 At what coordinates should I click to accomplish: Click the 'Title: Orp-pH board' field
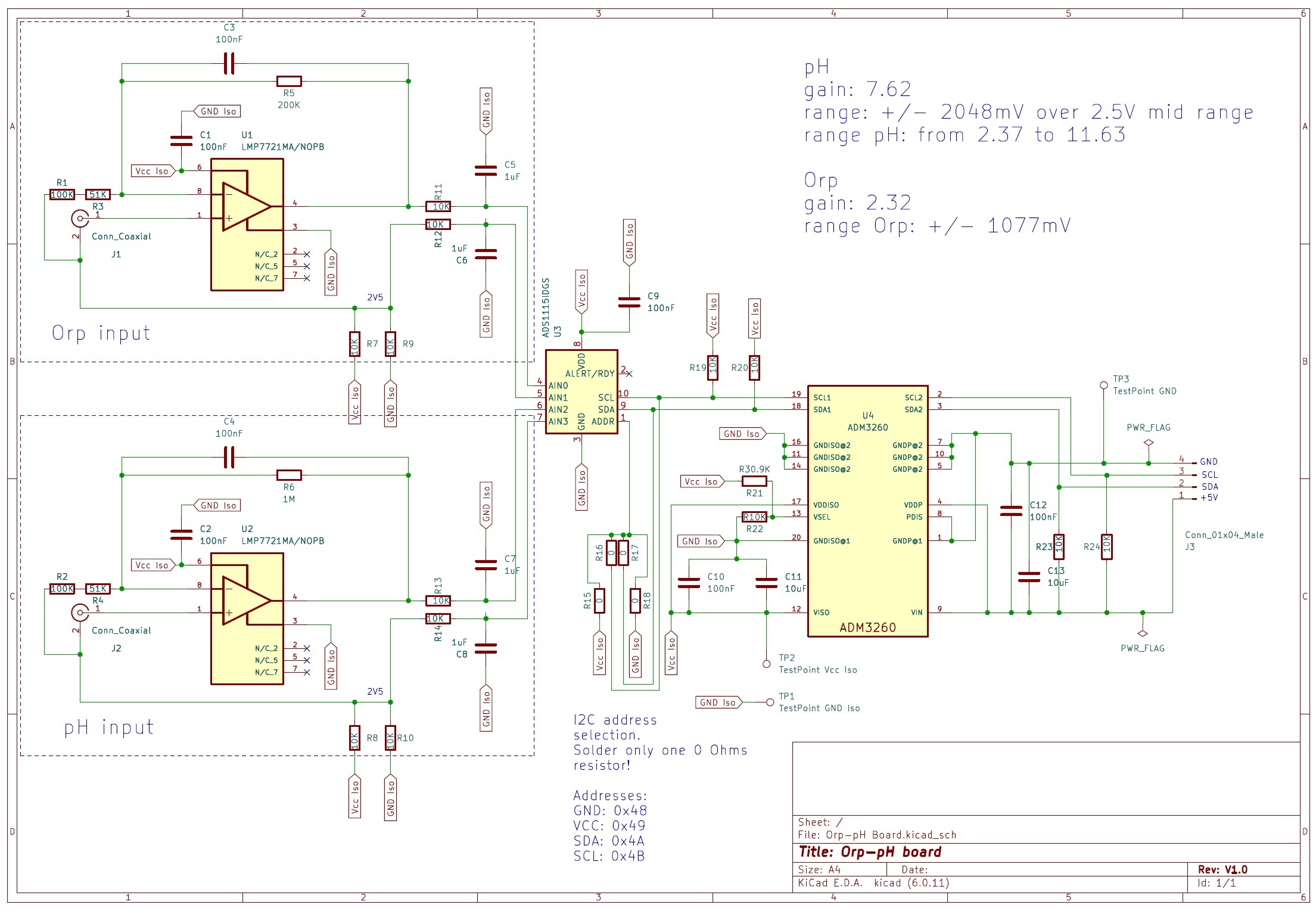click(x=870, y=852)
